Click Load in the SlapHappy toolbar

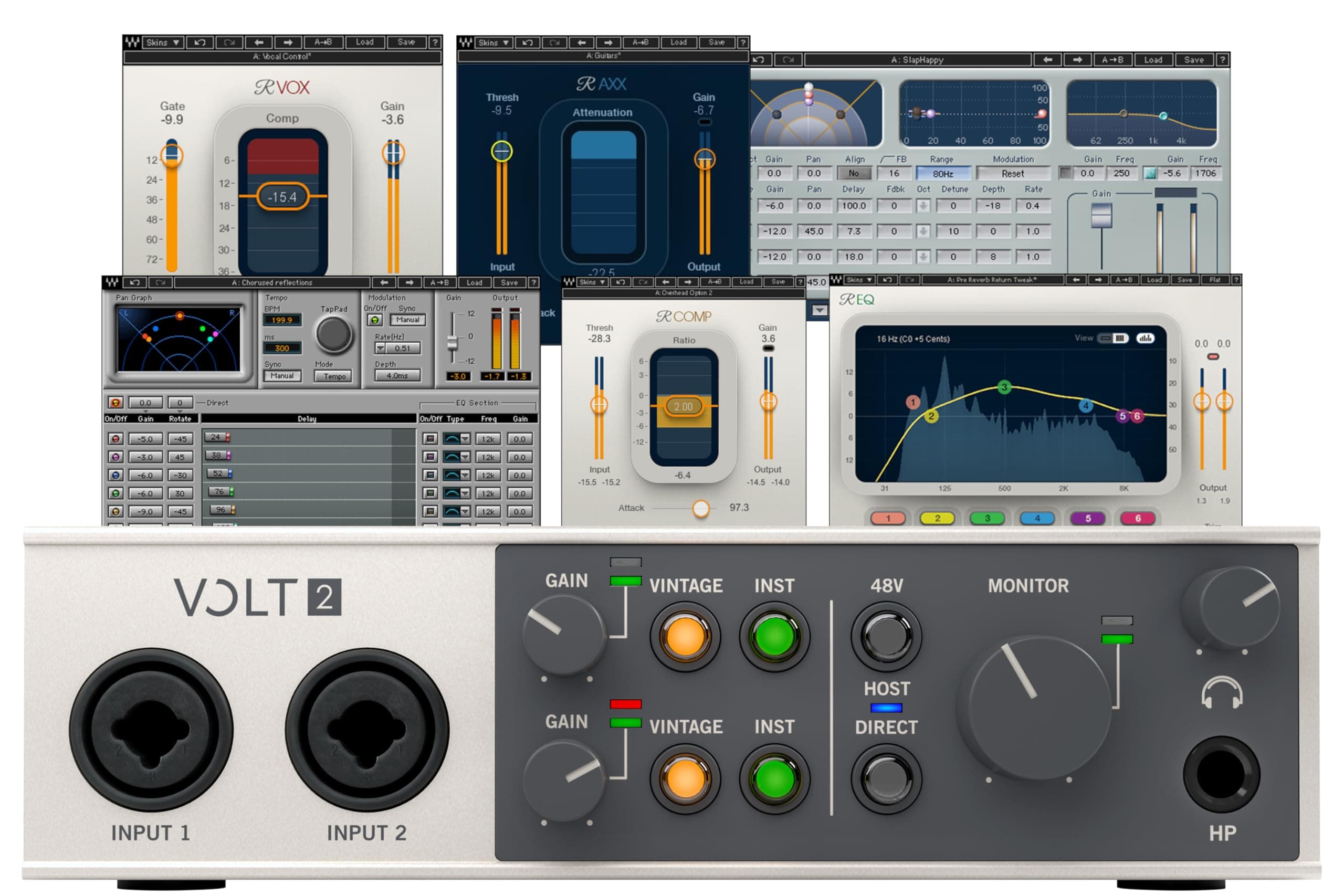click(1154, 59)
